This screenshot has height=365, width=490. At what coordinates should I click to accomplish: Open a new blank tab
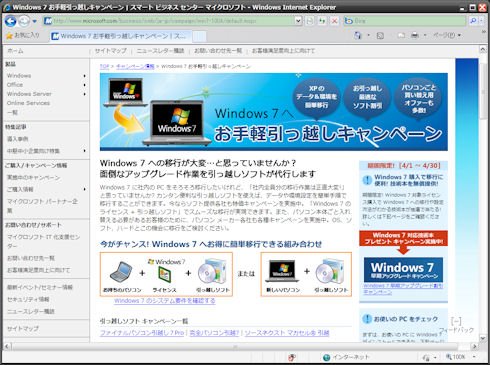pos(199,36)
